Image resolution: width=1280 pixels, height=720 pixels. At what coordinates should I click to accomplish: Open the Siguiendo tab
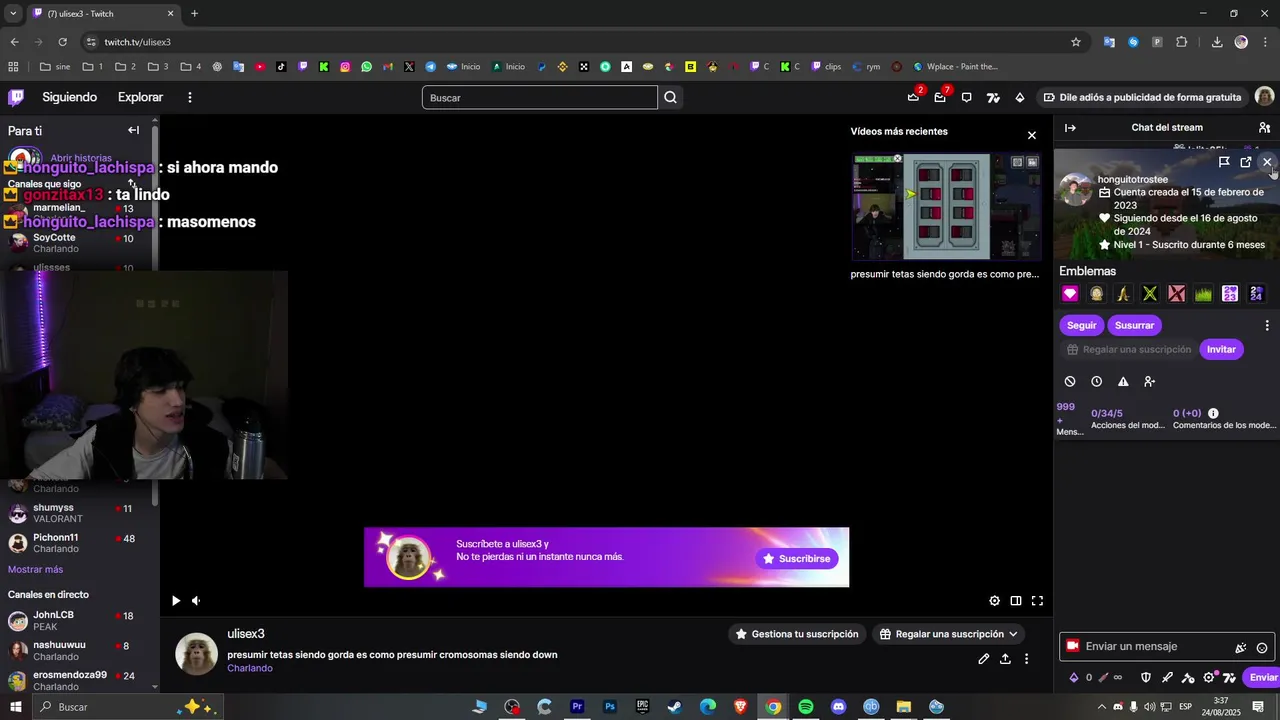[69, 97]
